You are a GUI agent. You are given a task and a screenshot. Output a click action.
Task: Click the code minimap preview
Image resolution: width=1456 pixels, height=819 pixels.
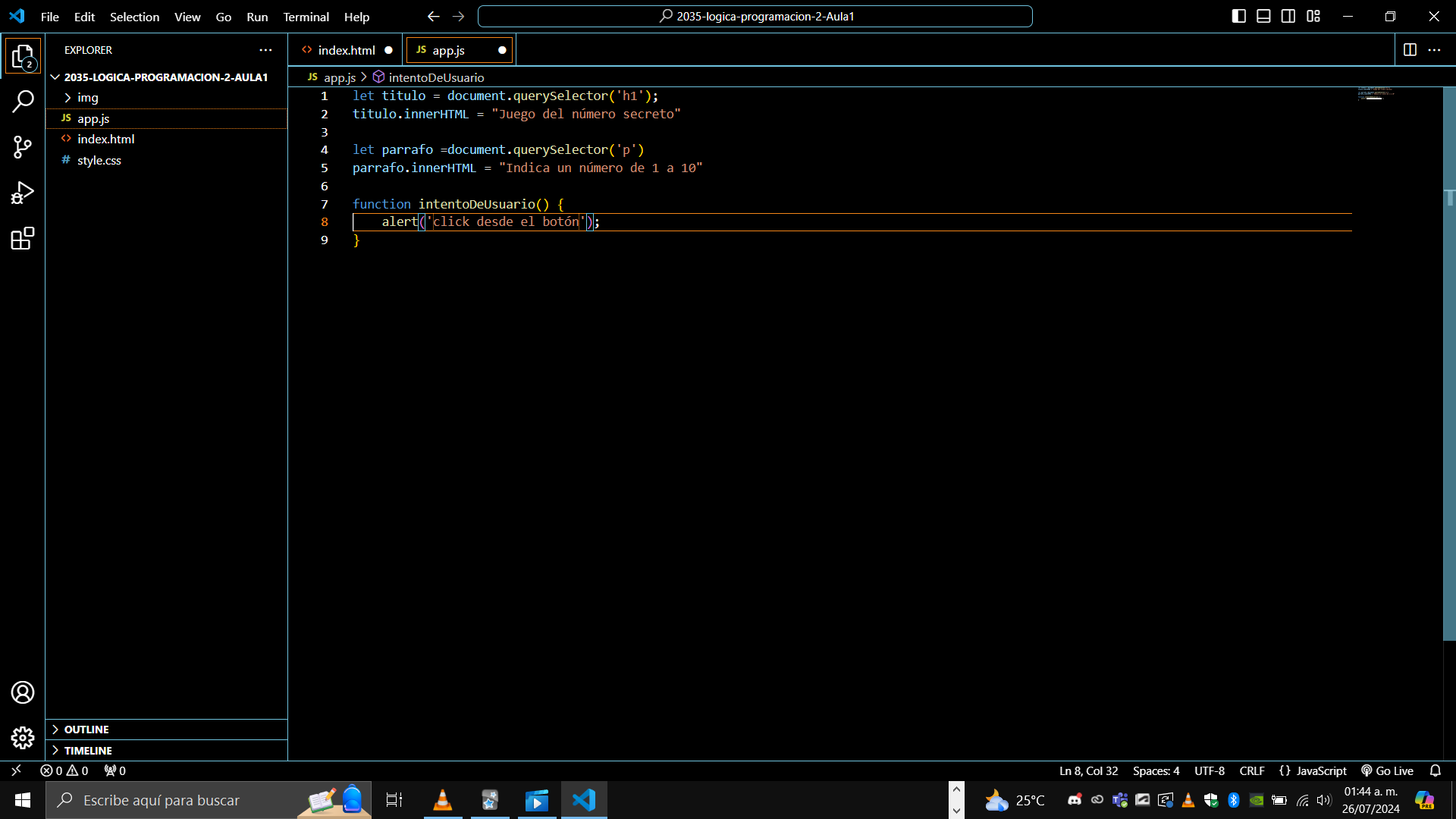pos(1376,95)
